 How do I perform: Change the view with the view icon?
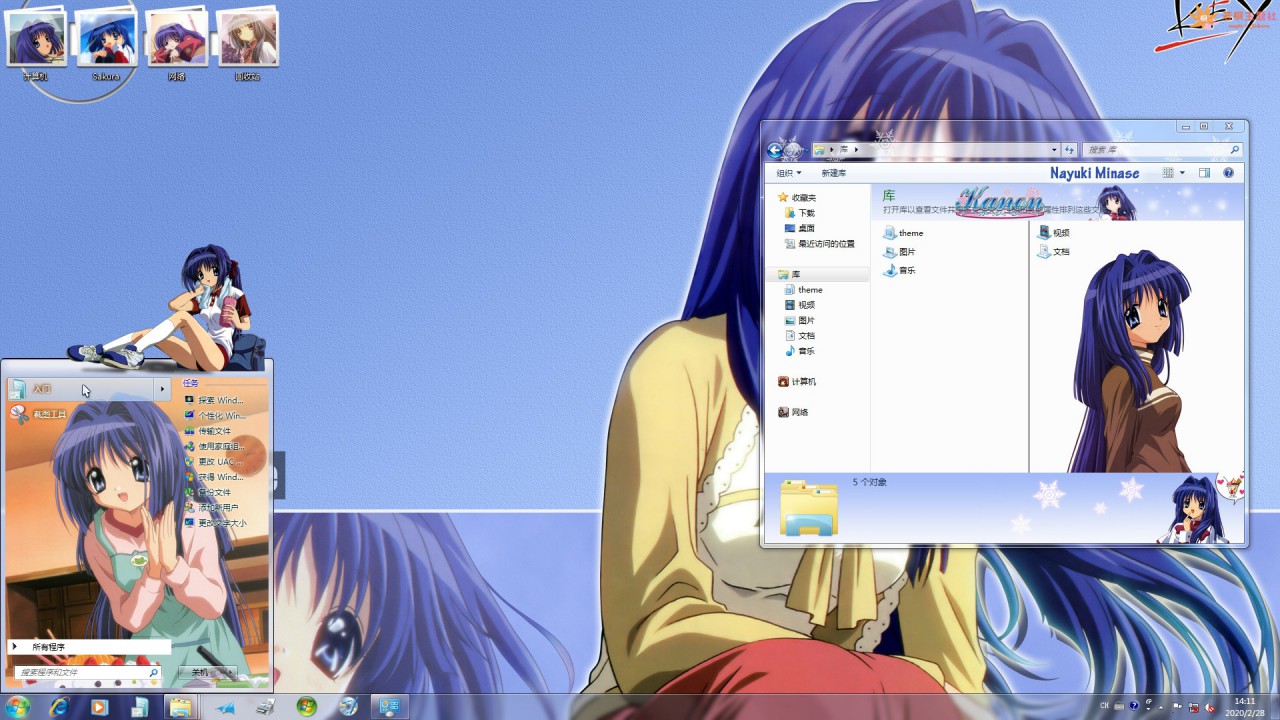(1168, 173)
